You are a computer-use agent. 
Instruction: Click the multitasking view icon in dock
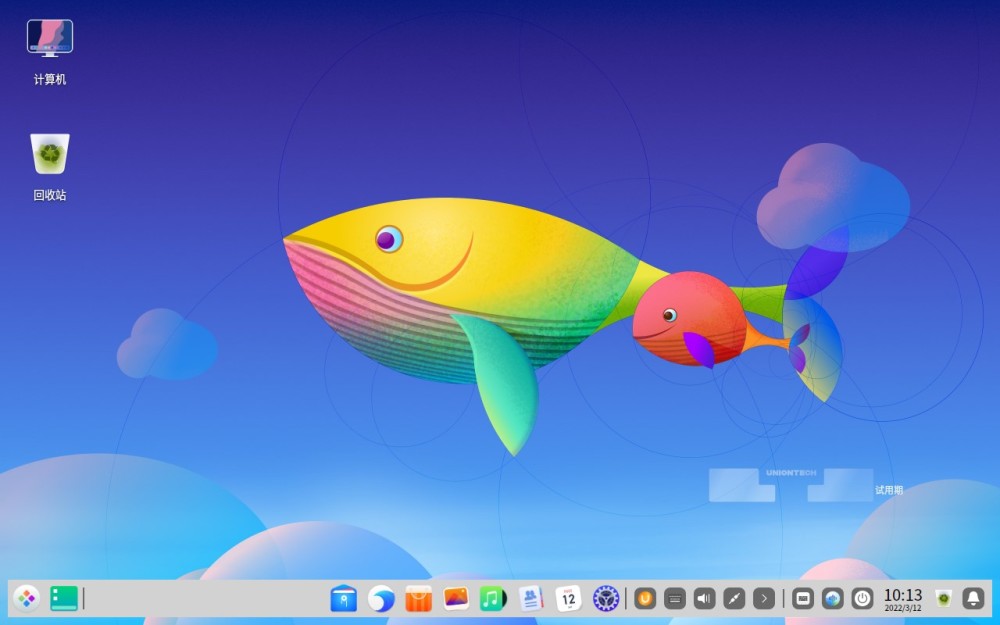click(64, 598)
